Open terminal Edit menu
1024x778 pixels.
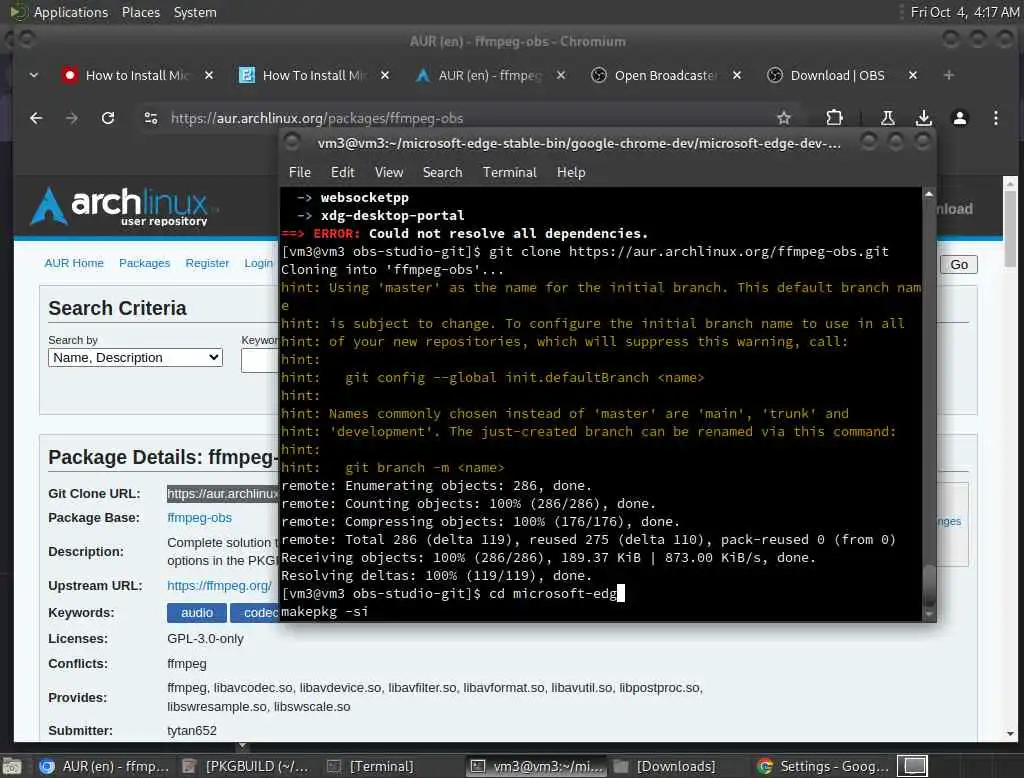342,172
